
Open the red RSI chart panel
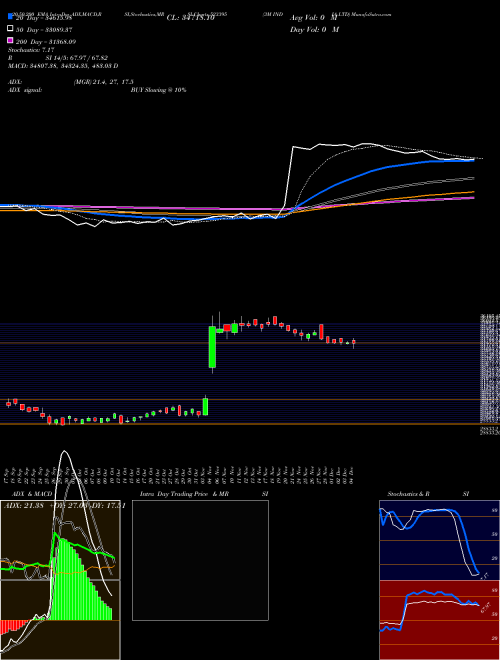pyautogui.click(x=439, y=620)
